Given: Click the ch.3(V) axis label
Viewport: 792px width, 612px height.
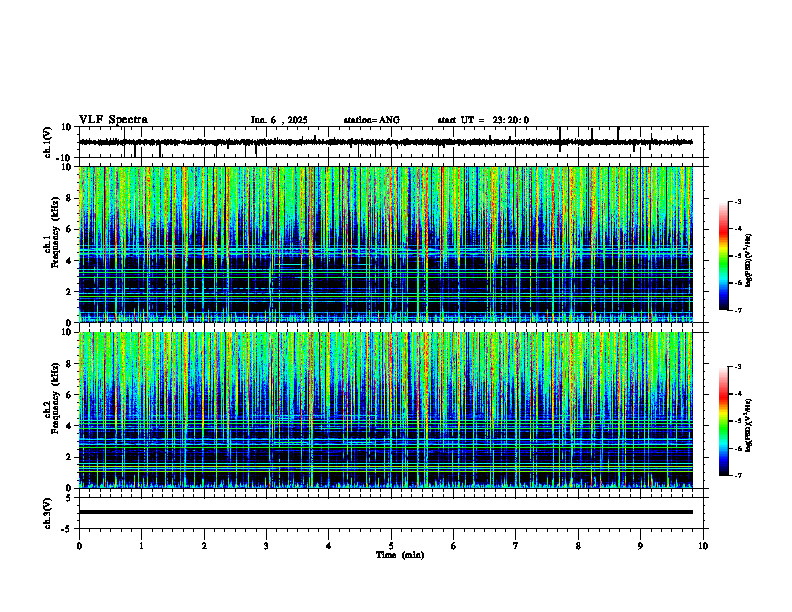Looking at the screenshot, I should pos(47,514).
